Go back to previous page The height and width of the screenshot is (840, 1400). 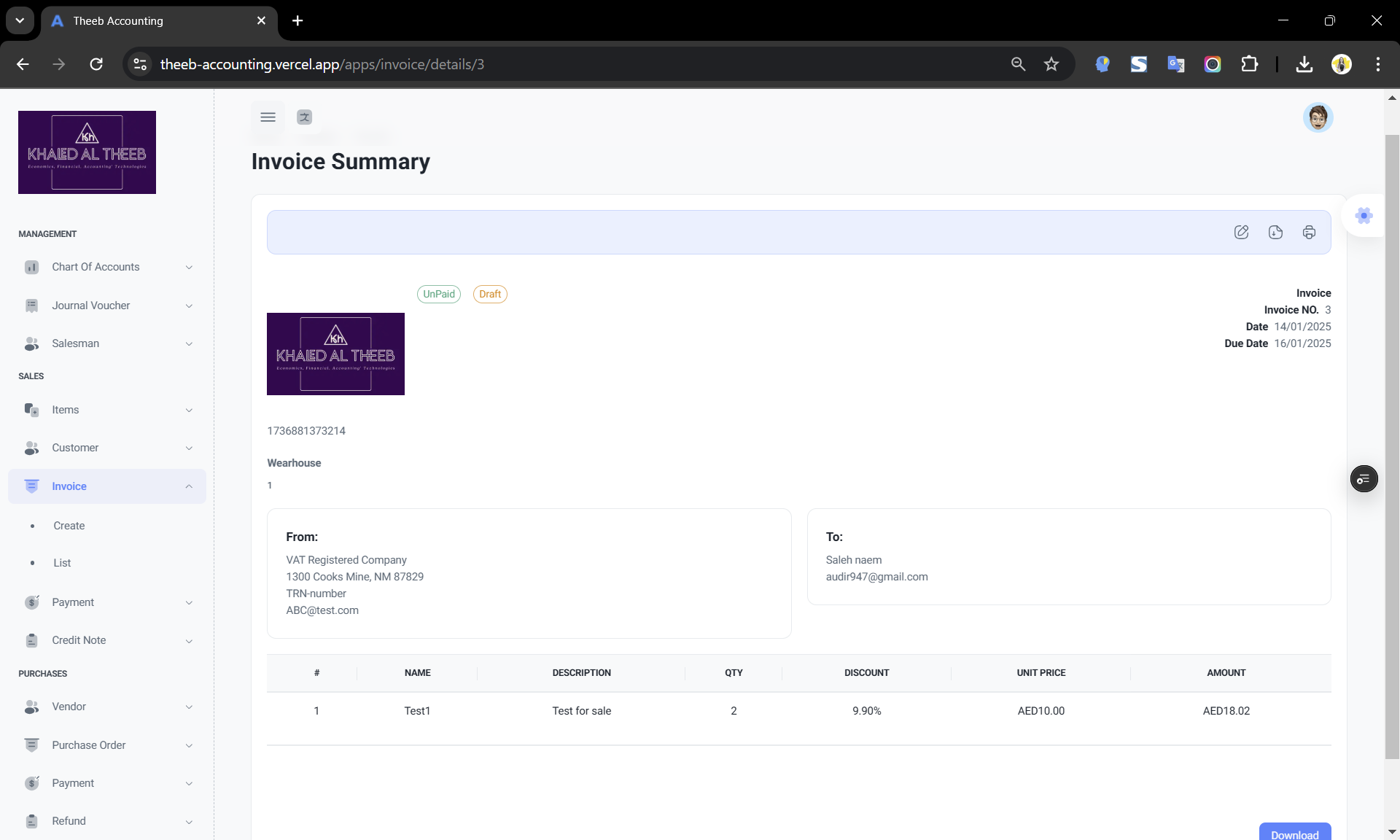(23, 64)
